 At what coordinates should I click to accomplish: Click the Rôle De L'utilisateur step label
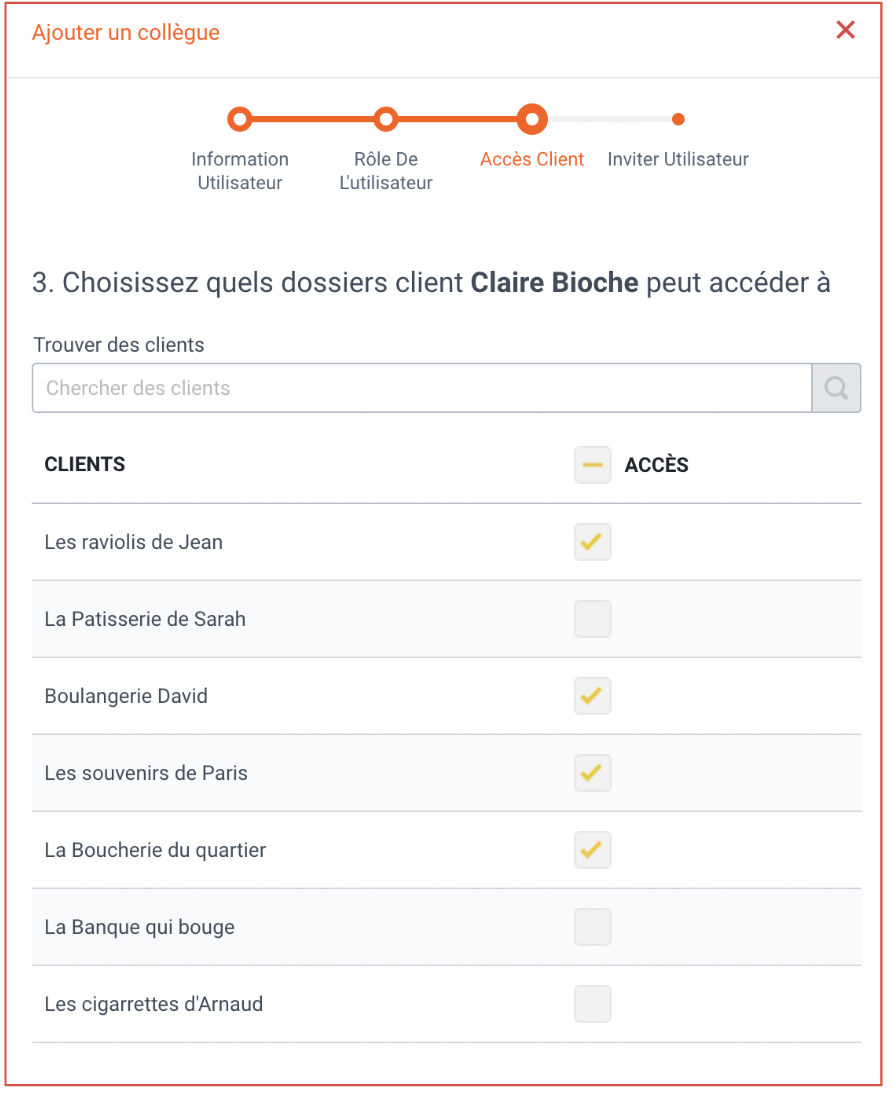[386, 171]
